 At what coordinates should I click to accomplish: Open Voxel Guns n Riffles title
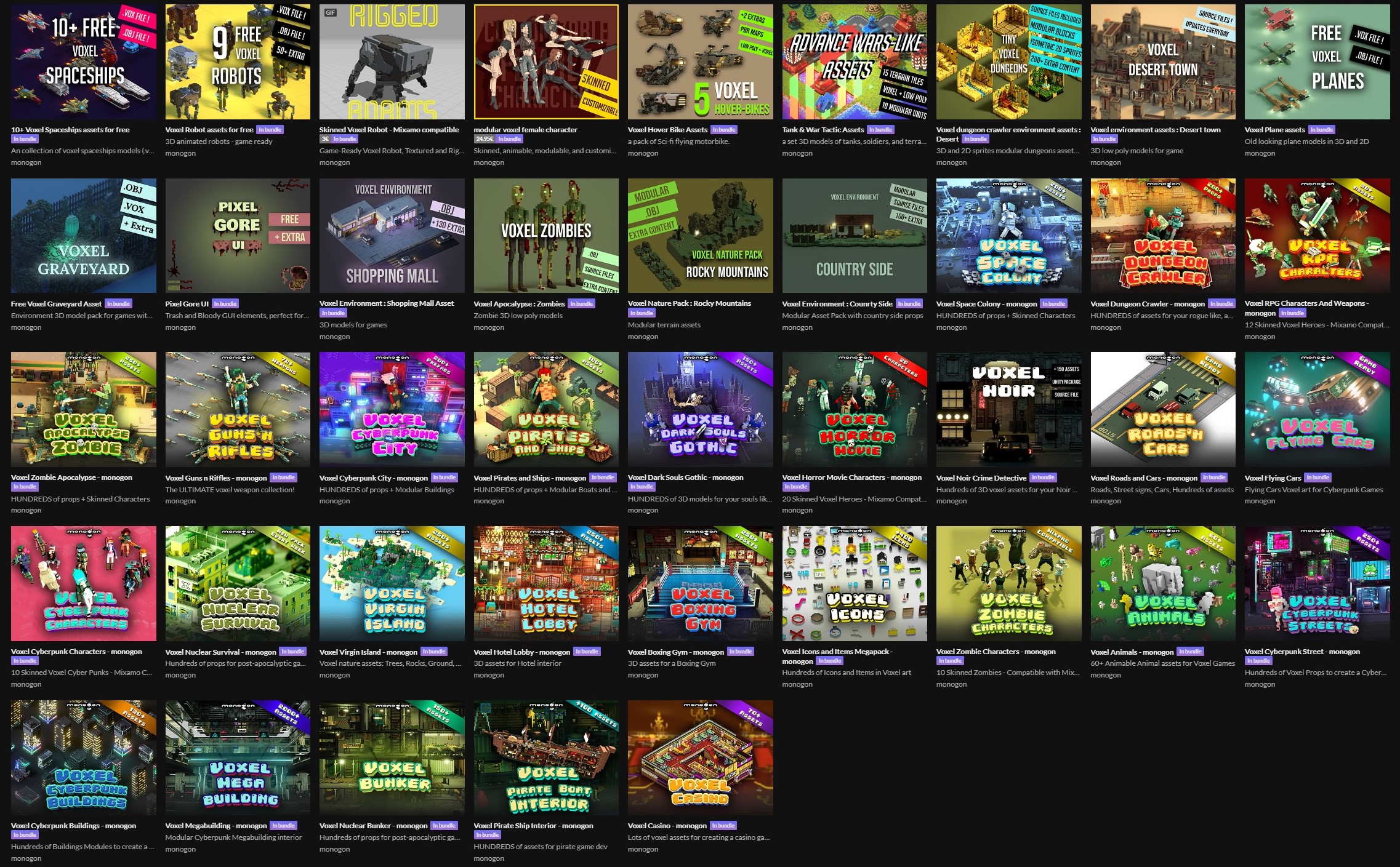pyautogui.click(x=215, y=478)
